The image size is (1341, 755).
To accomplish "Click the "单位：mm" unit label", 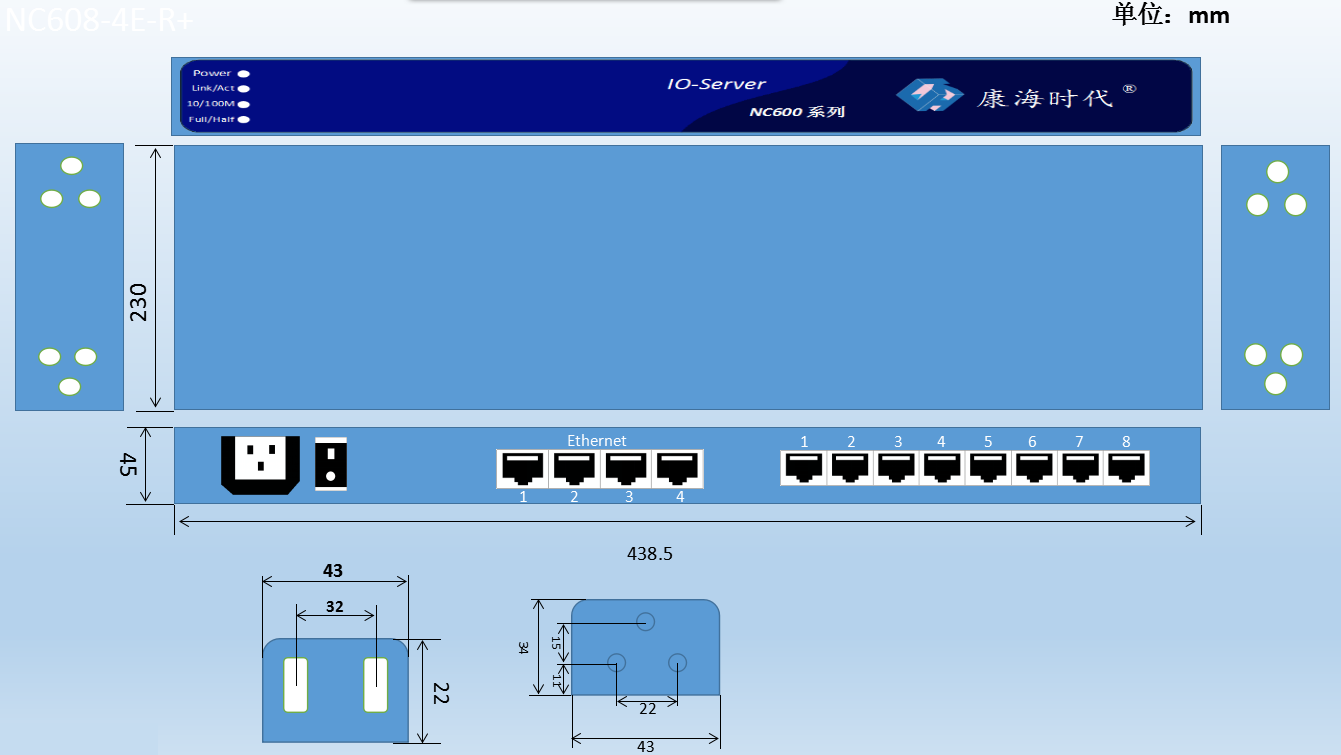I will click(x=1171, y=15).
